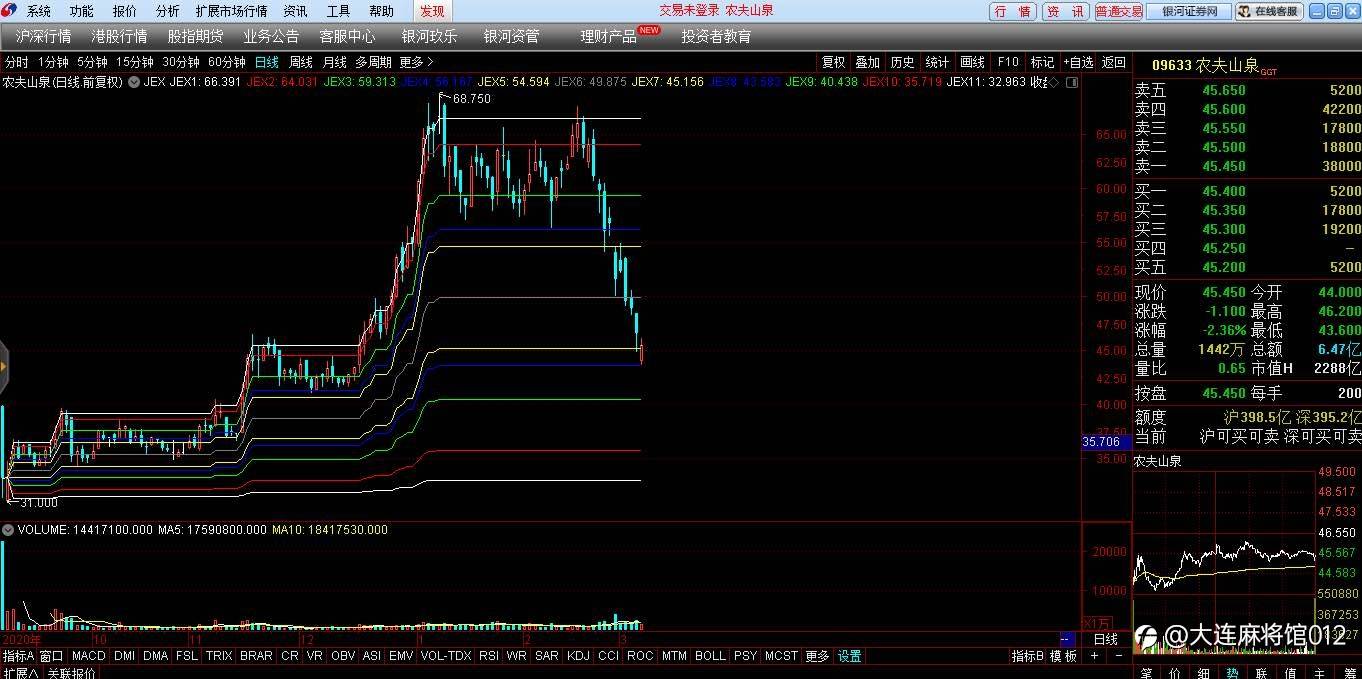The height and width of the screenshot is (679, 1362).
Task: Open 扩展市场行情 menu
Action: (x=232, y=11)
